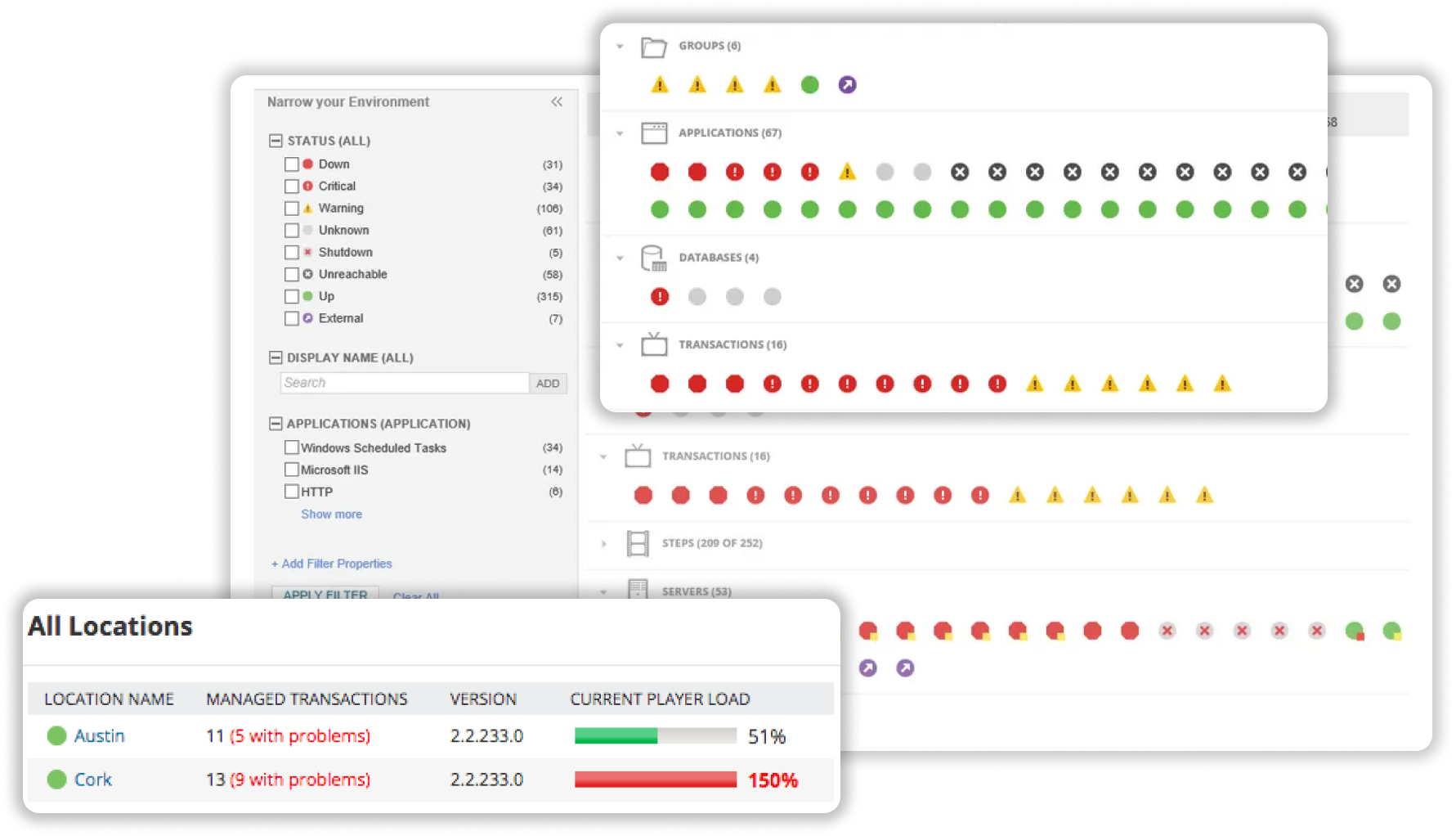Click the purple external group status icon
This screenshot has width=1456, height=836.
[x=848, y=84]
